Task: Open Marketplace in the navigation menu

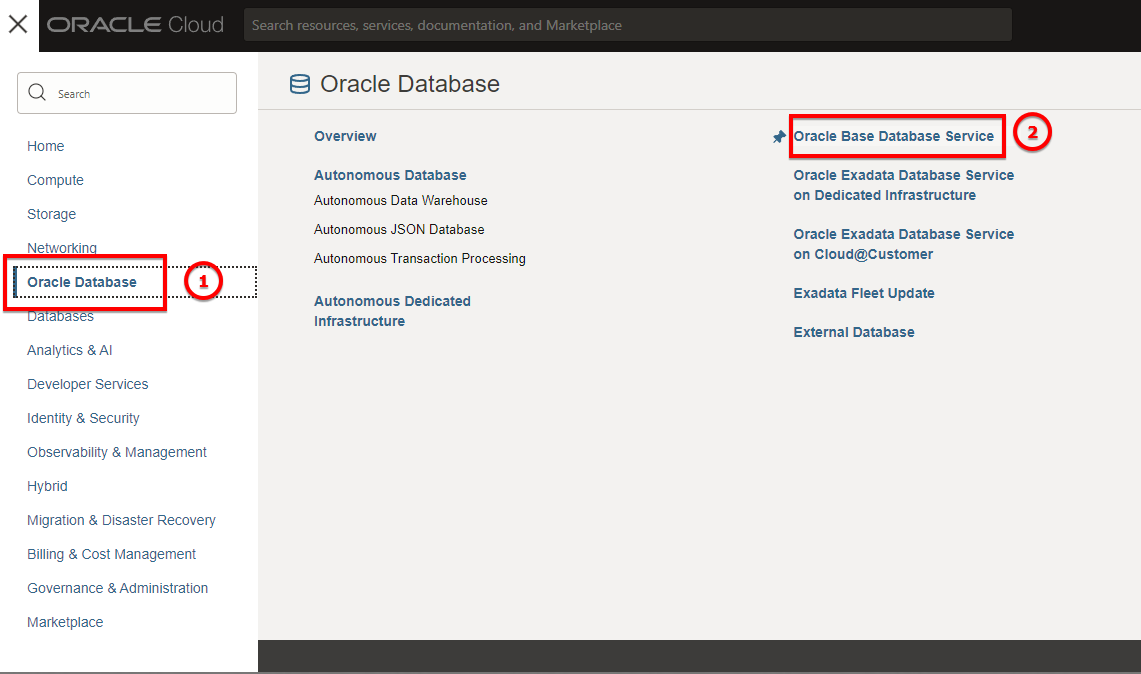Action: click(x=65, y=622)
